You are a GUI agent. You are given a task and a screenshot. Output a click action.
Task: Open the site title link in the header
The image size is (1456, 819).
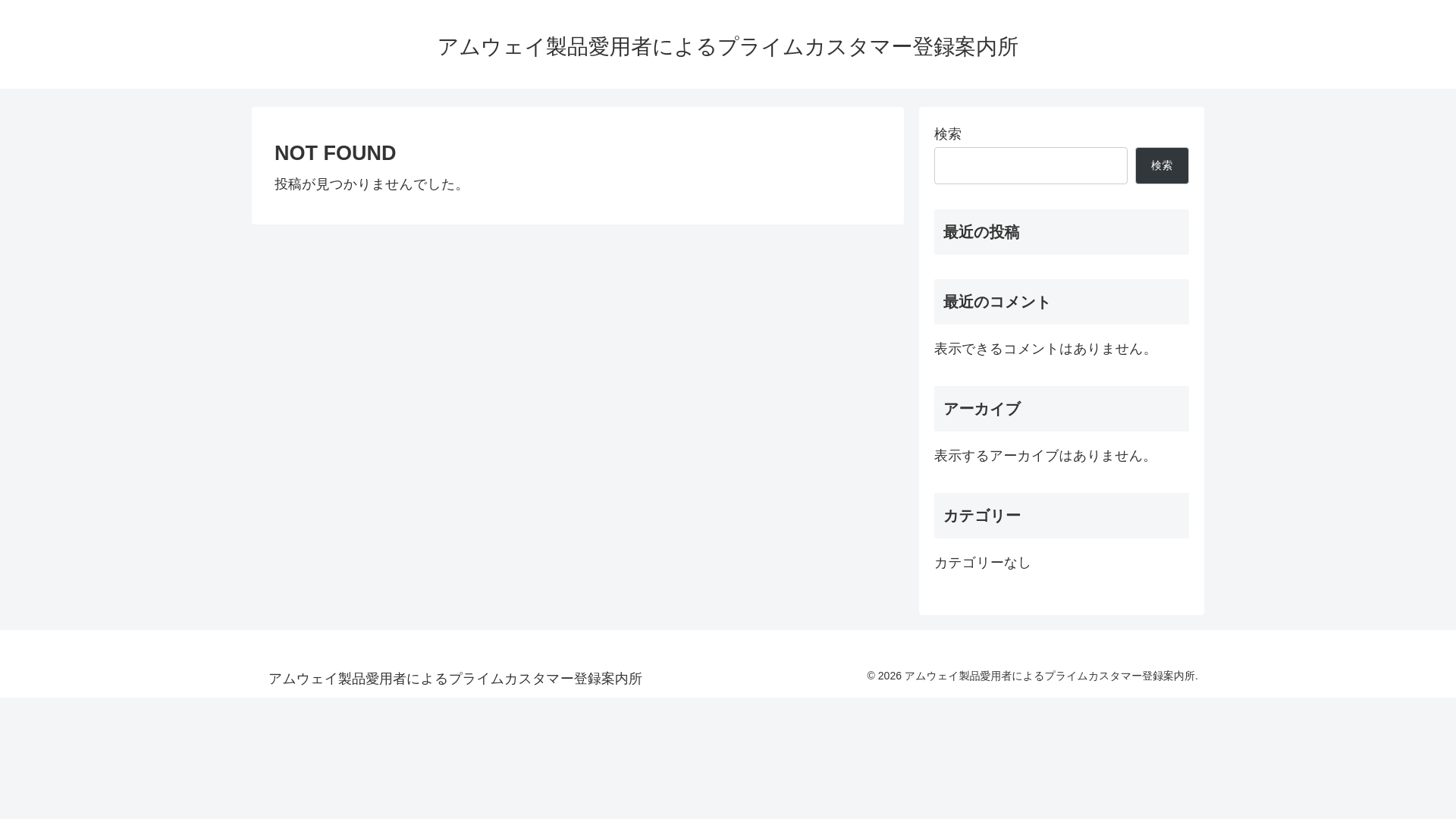click(x=727, y=47)
